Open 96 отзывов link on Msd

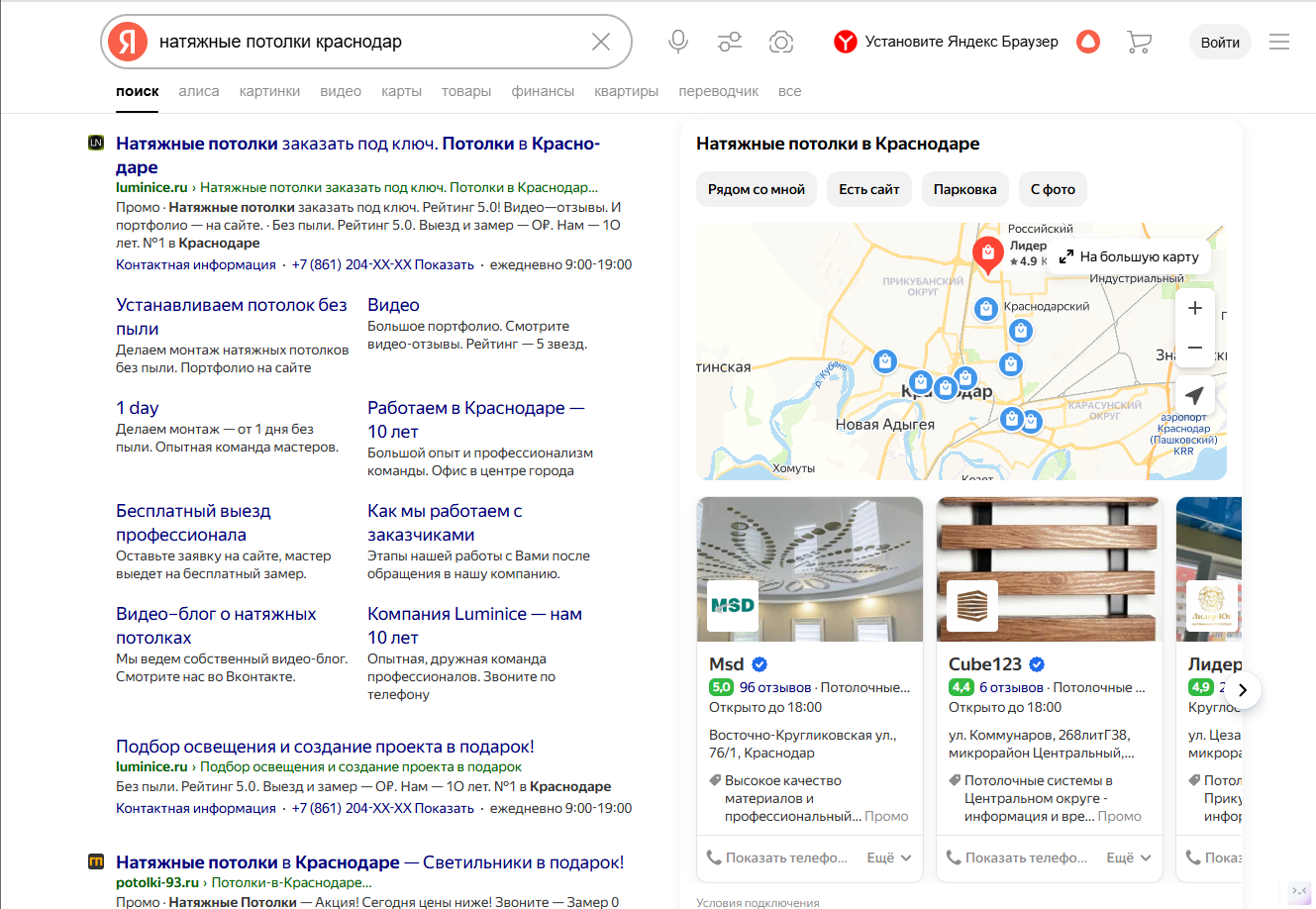coord(774,687)
